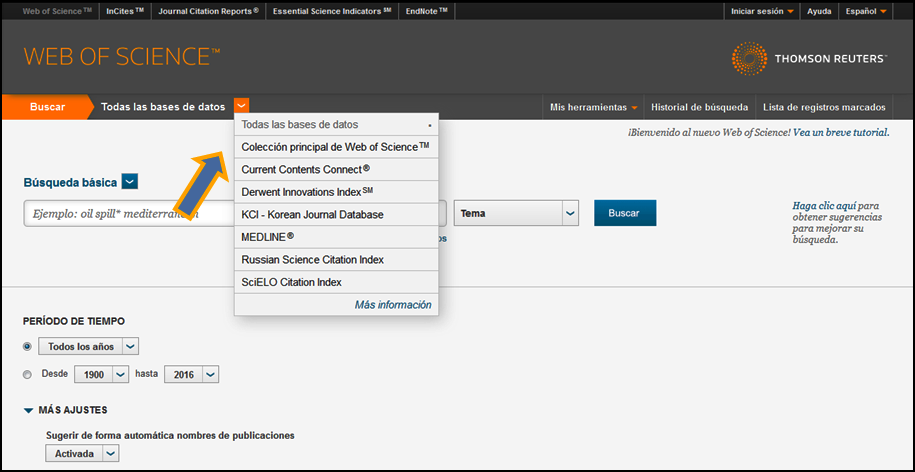Choose MEDLINE database
This screenshot has width=915, height=472.
pos(336,237)
